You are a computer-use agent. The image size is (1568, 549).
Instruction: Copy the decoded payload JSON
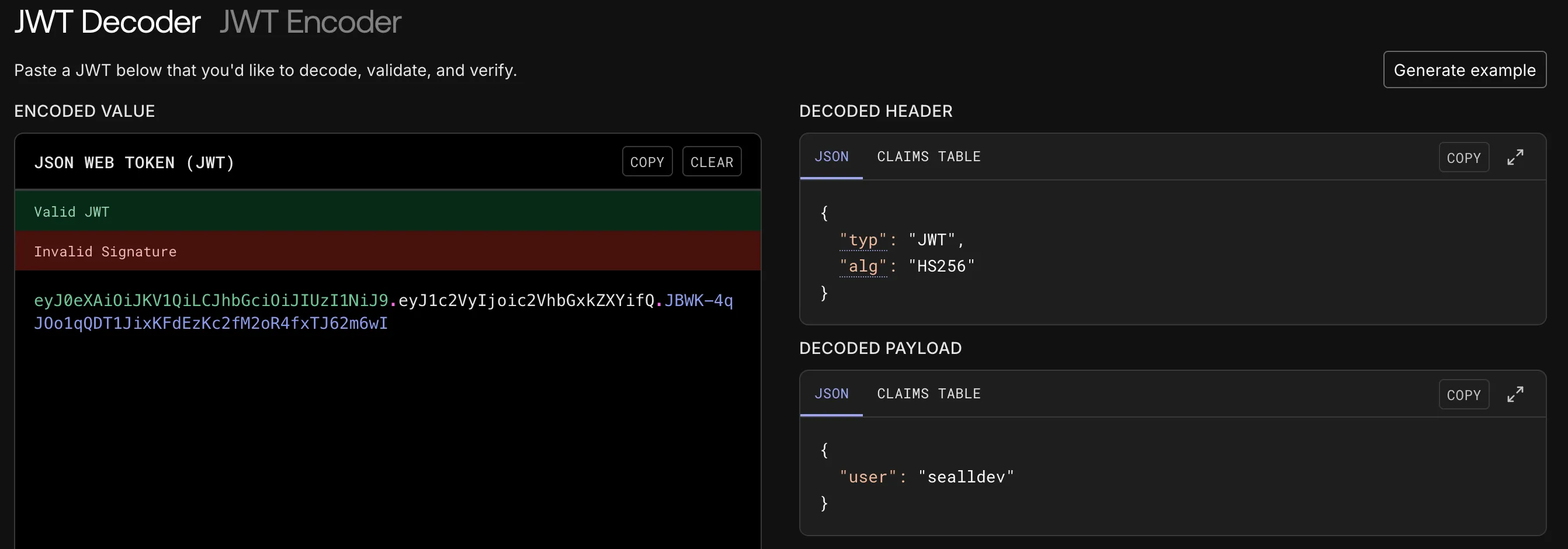(1463, 394)
